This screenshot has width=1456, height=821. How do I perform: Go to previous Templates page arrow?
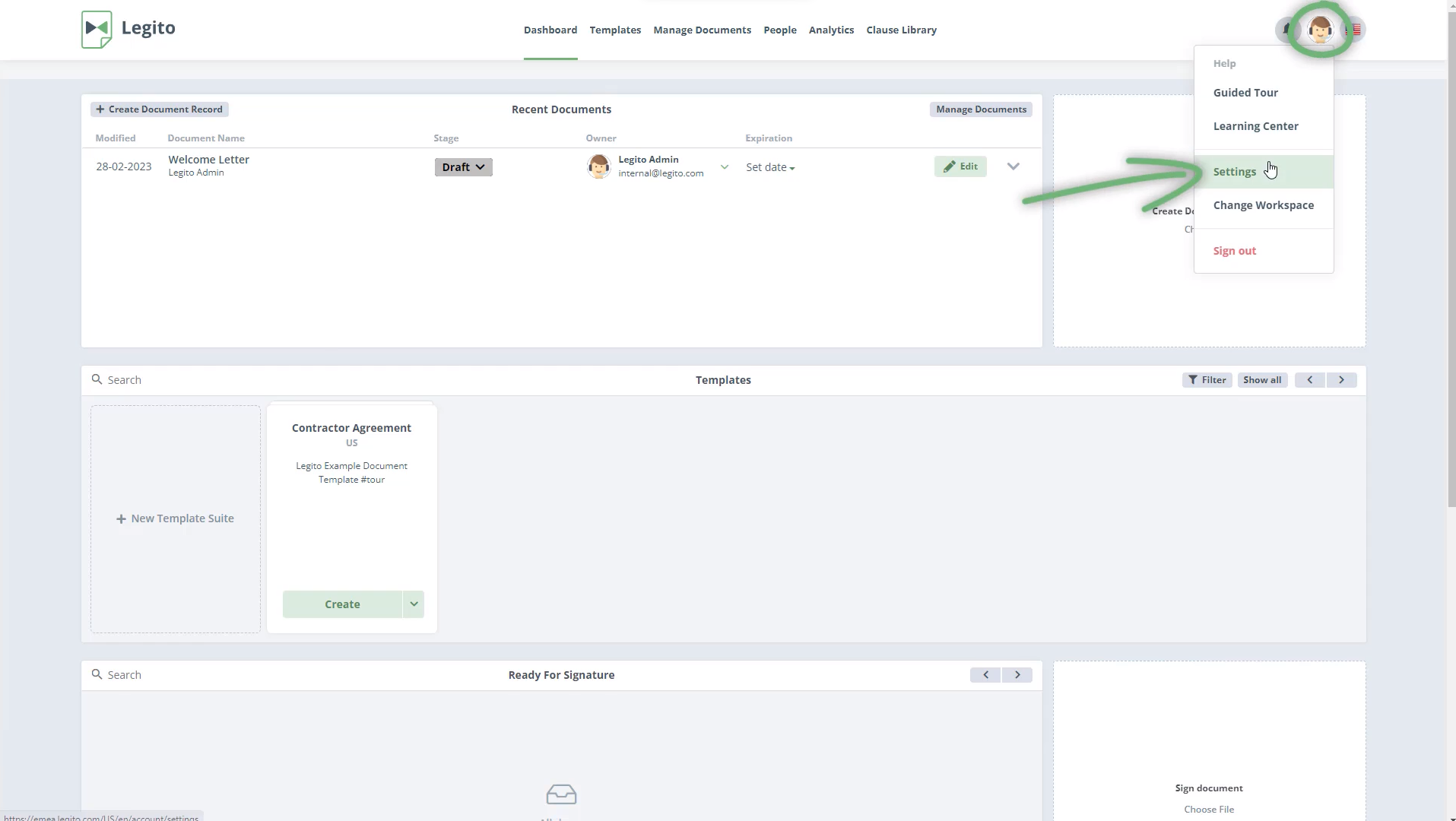(x=1309, y=380)
